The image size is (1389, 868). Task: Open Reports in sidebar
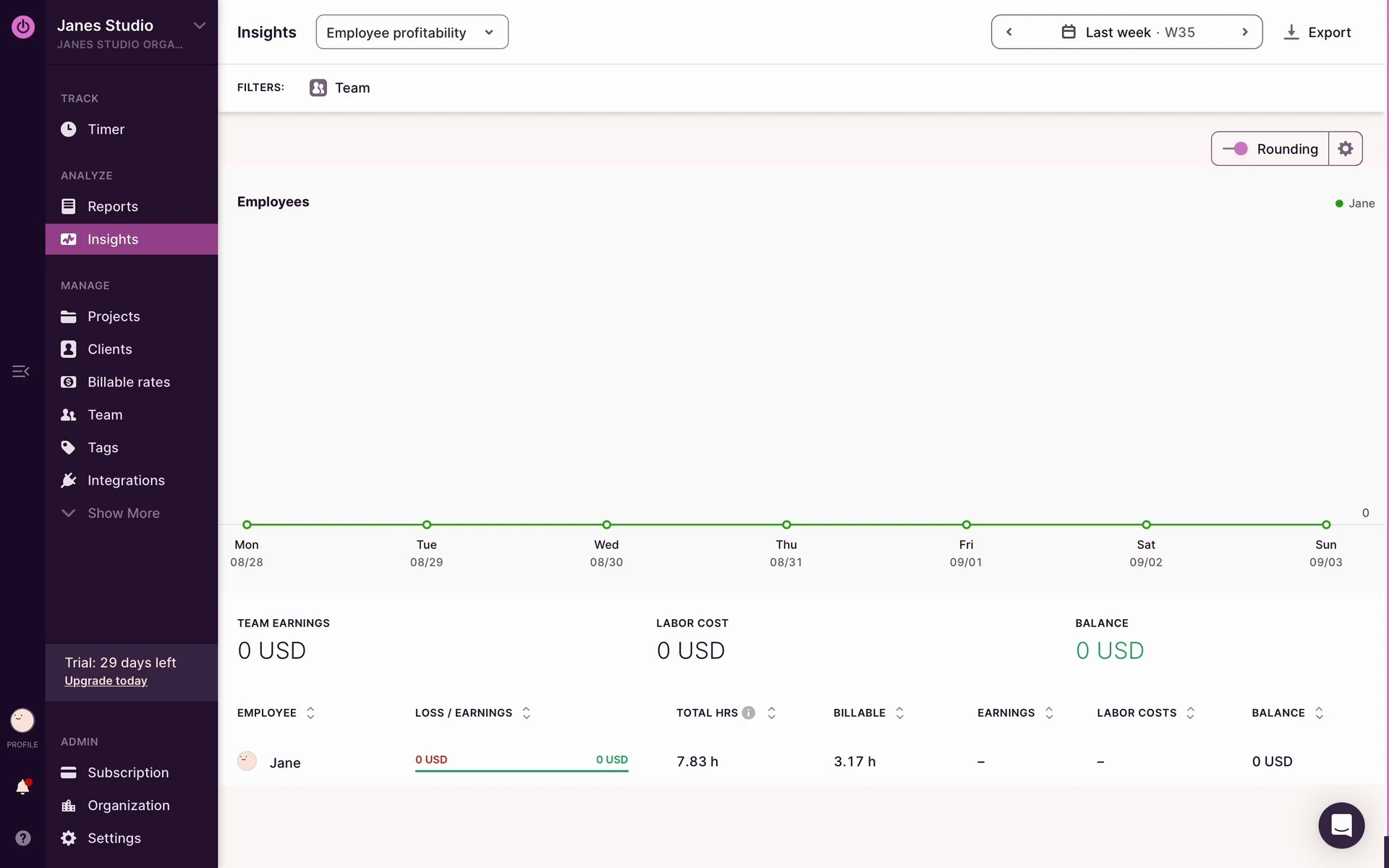click(x=112, y=206)
